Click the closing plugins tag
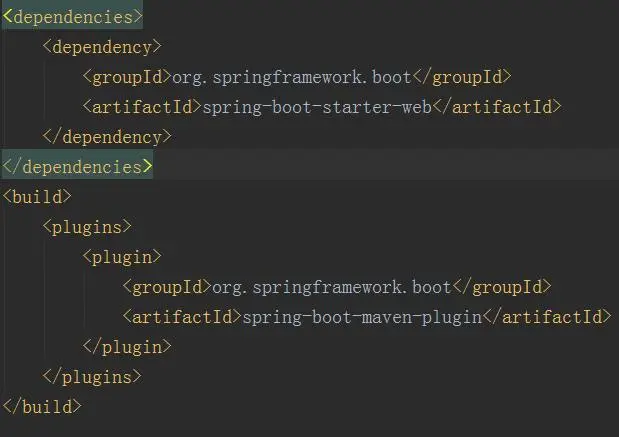Screen dimensions: 619x437 [92, 377]
